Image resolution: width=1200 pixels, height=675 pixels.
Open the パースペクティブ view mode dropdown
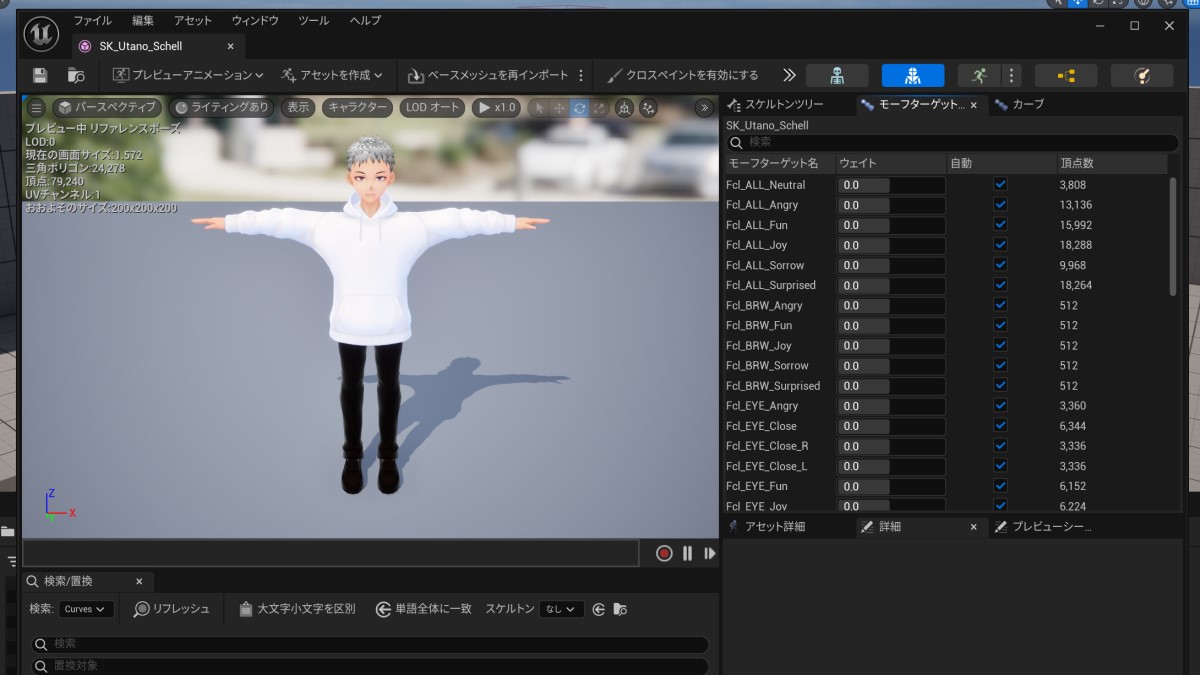(x=107, y=107)
